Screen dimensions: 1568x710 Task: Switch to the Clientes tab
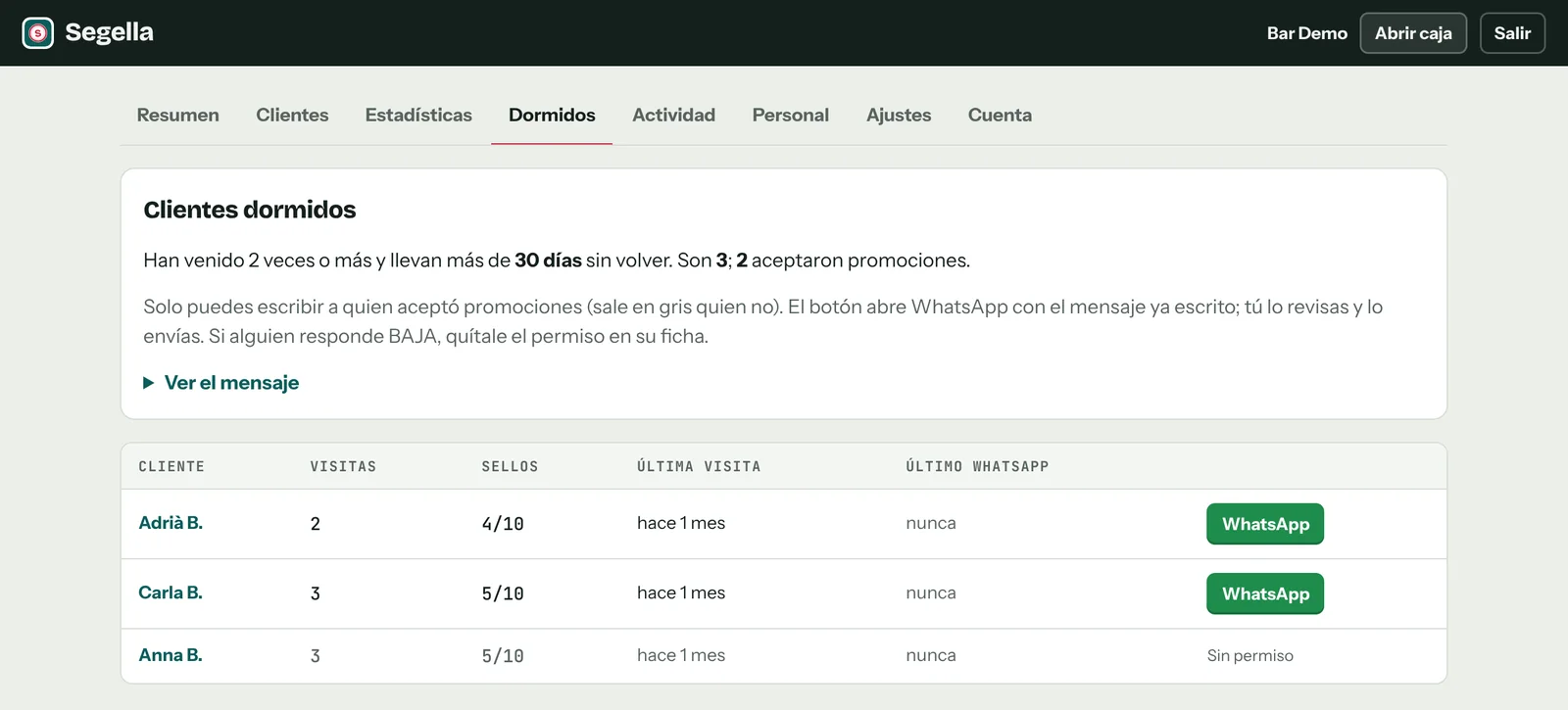pos(292,116)
